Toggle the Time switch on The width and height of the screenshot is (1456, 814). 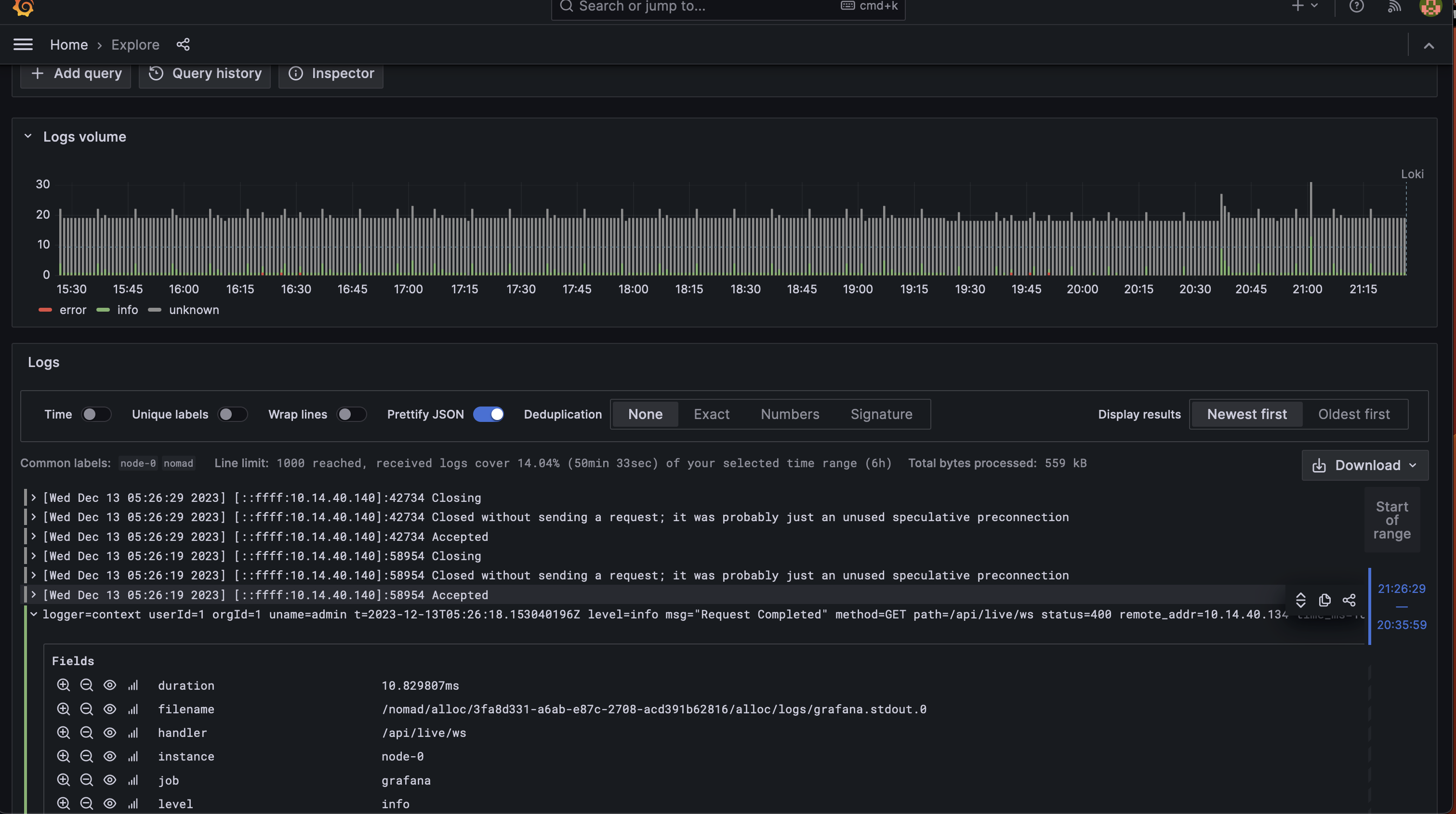96,414
